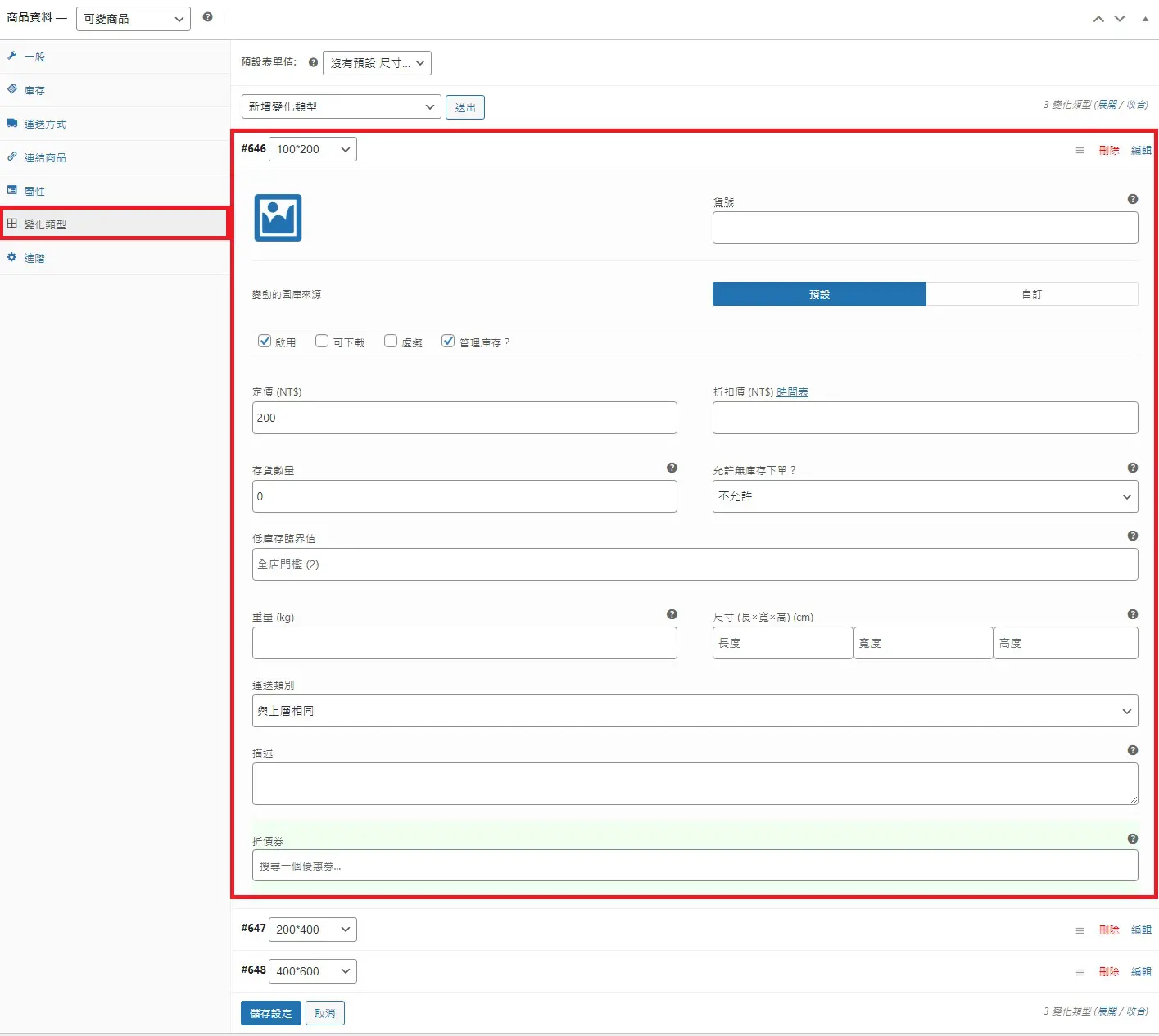Click help icon beside 重量 (kg) label

coord(672,614)
